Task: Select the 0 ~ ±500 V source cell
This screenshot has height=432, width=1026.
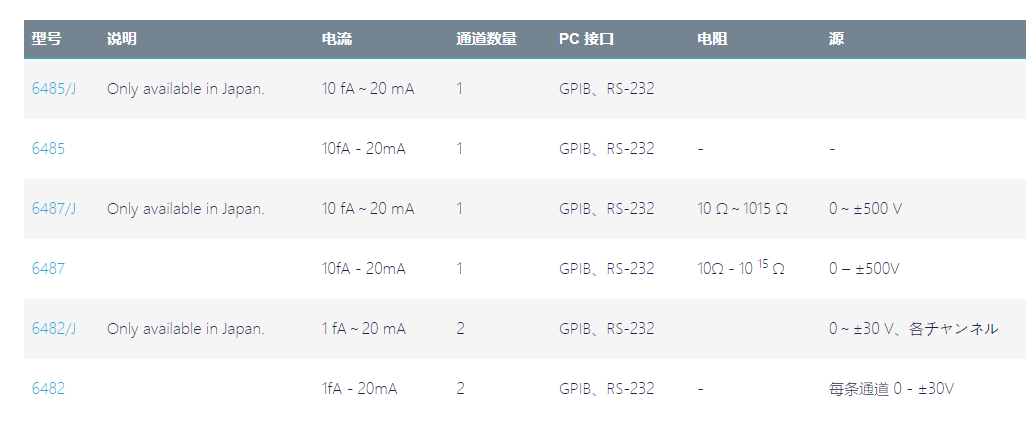Action: 866,209
